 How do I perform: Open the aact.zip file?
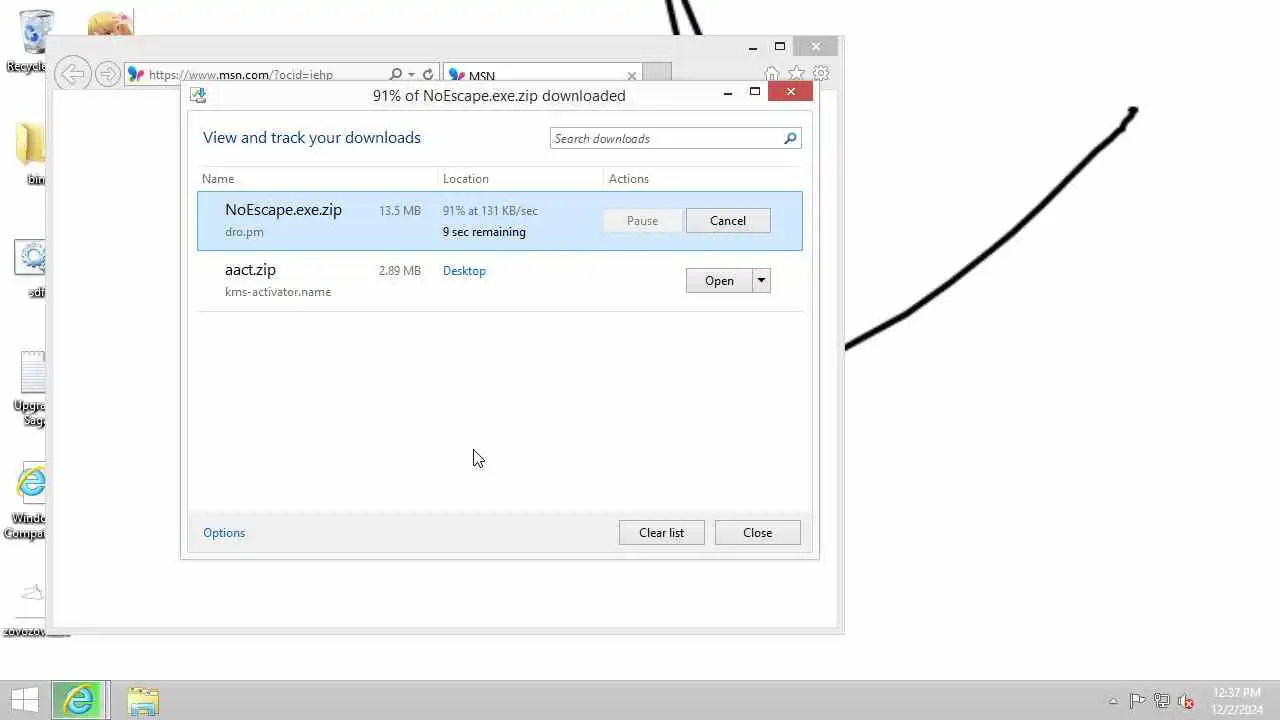pos(719,281)
